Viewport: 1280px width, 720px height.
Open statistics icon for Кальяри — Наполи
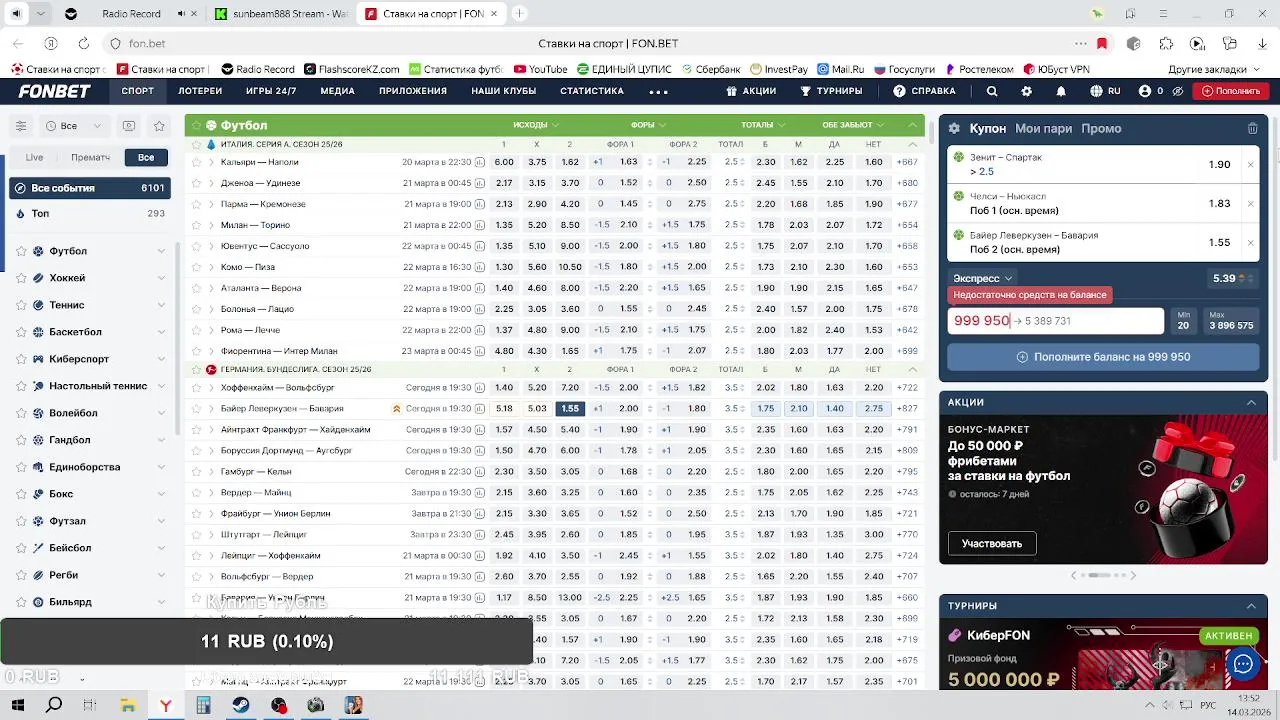[480, 162]
